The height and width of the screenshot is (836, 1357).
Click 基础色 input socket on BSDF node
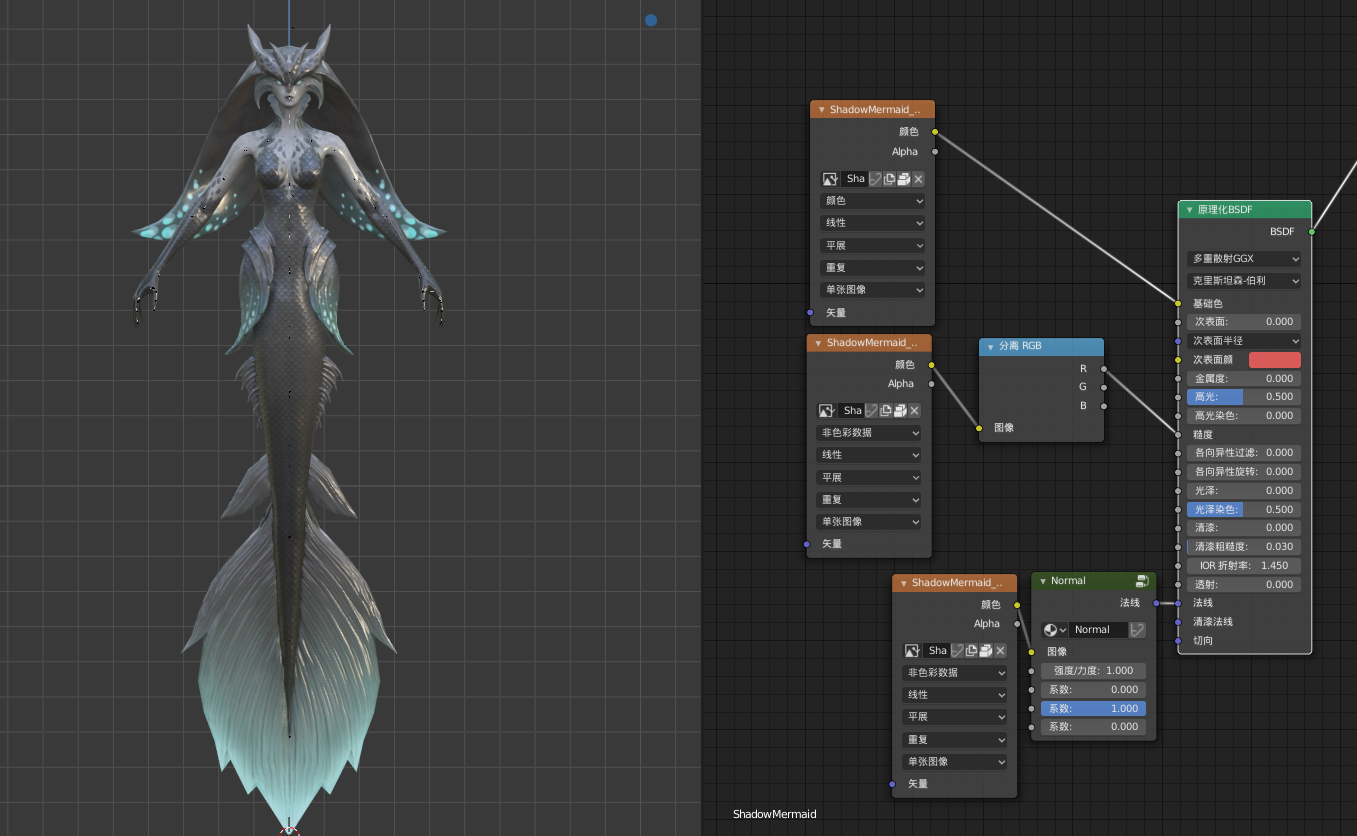click(1178, 303)
